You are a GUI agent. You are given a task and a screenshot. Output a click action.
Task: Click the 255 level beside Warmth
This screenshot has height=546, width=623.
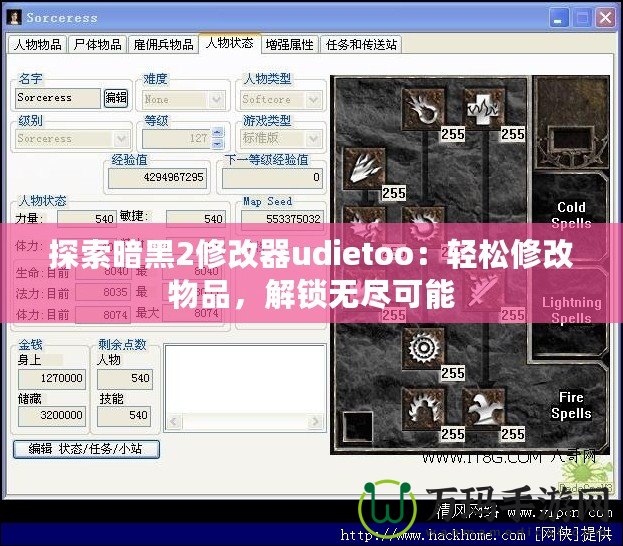[x=513, y=134]
